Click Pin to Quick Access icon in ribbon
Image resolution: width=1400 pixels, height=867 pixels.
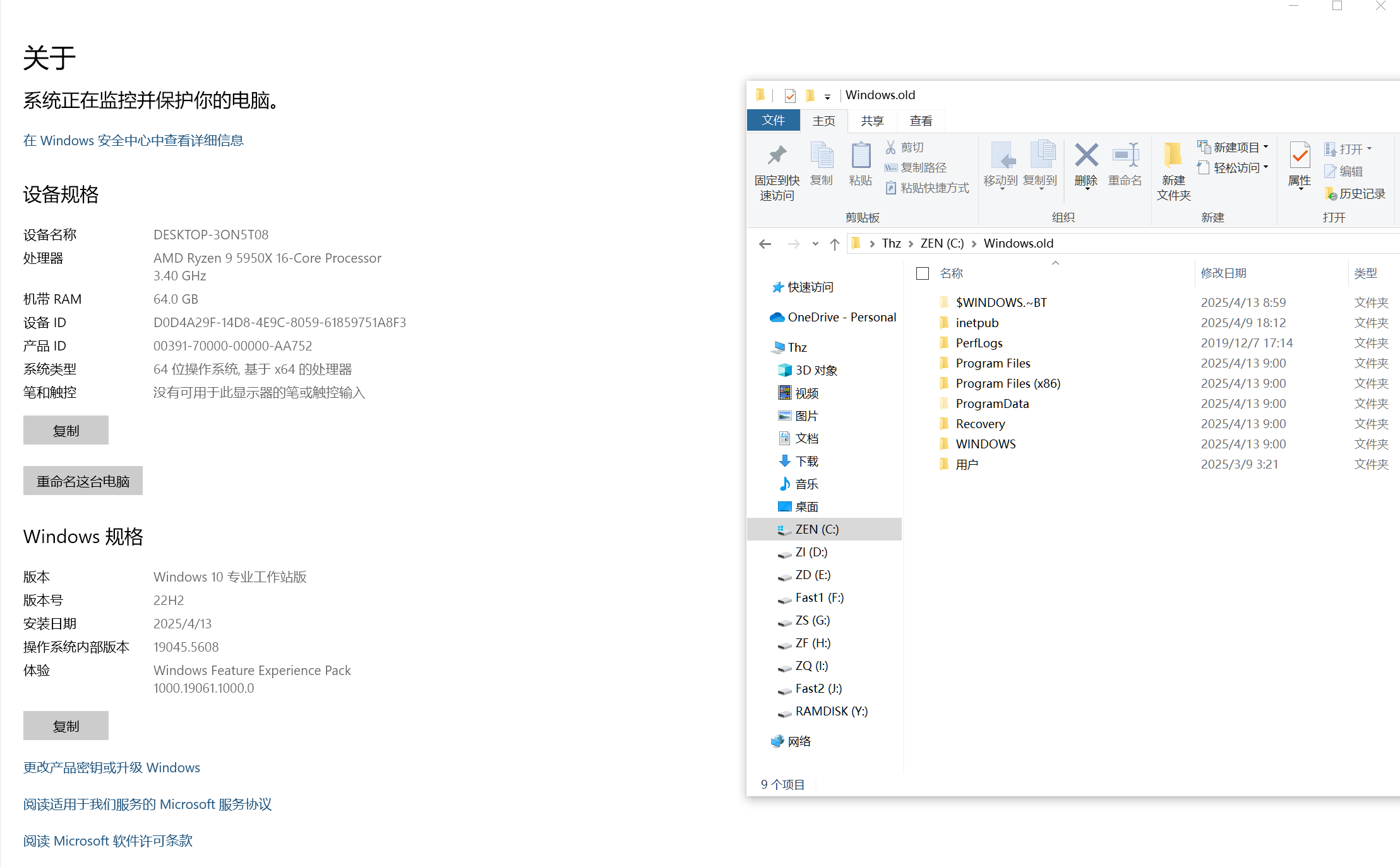pos(777,156)
